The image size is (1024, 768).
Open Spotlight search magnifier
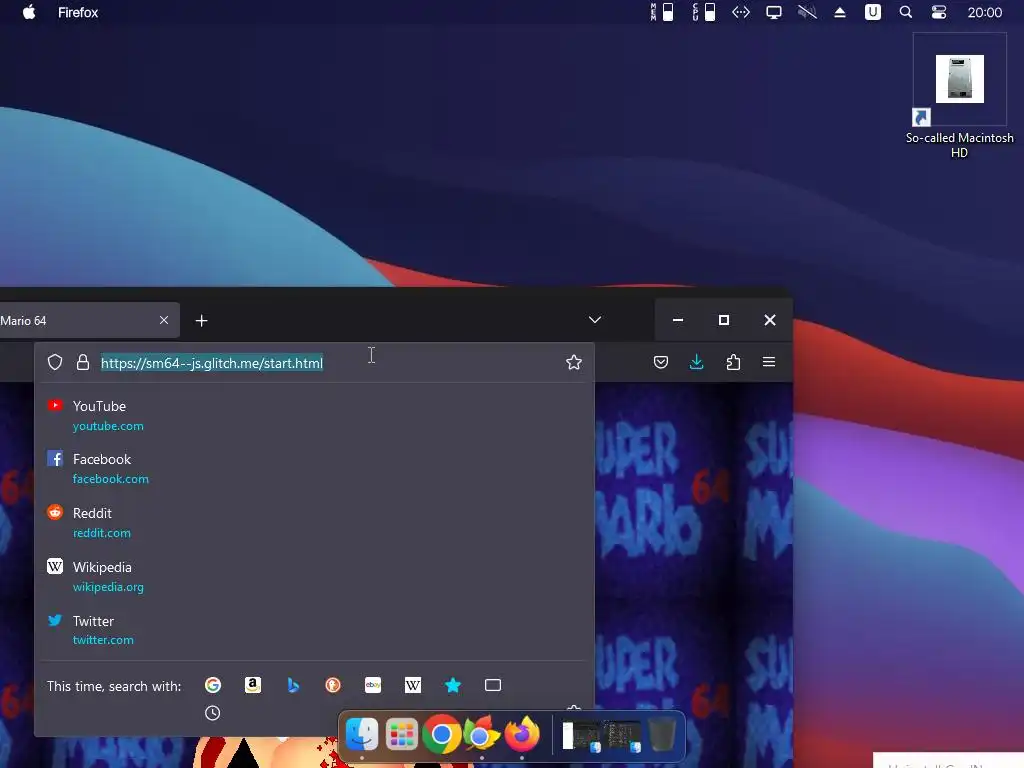(x=905, y=12)
